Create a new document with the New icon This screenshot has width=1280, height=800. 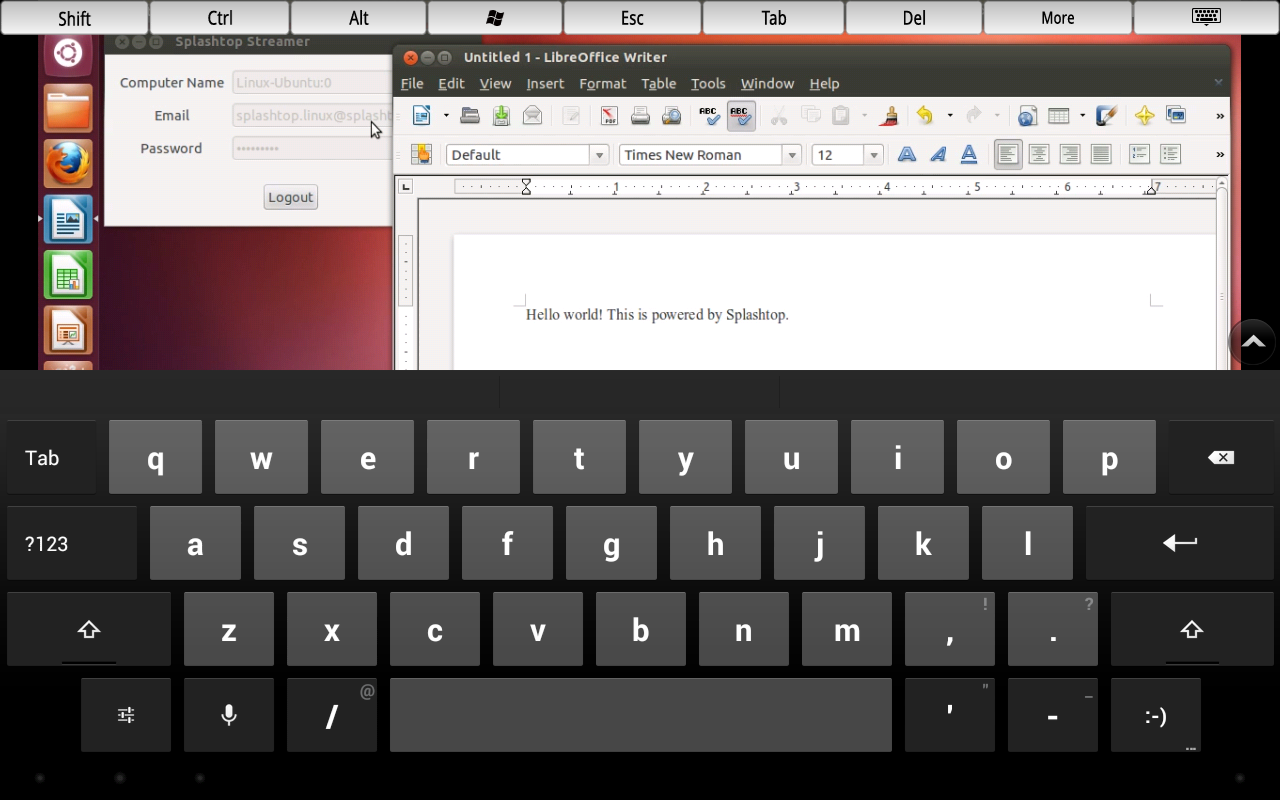pos(422,116)
